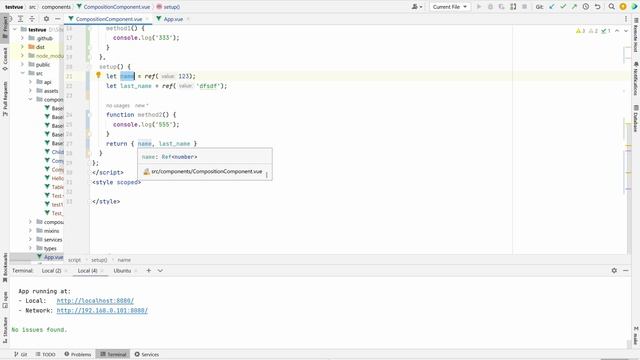Viewport: 640px width, 360px height.
Task: Open Search Everywhere magnifier icon
Action: (x=611, y=7)
